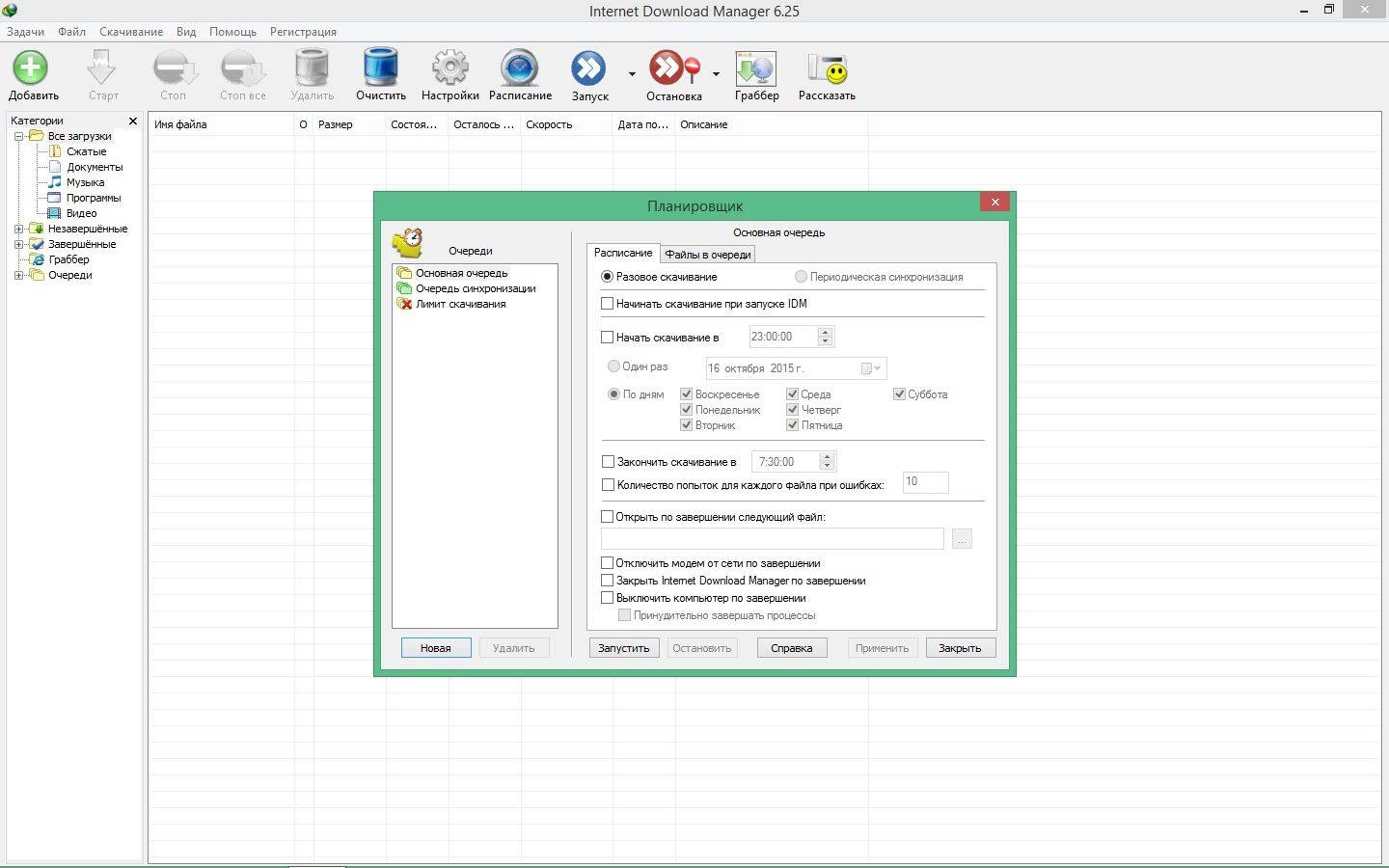This screenshot has height=868, width=1389.
Task: Click Закрыть button in scheduler dialog
Action: pyautogui.click(x=960, y=648)
